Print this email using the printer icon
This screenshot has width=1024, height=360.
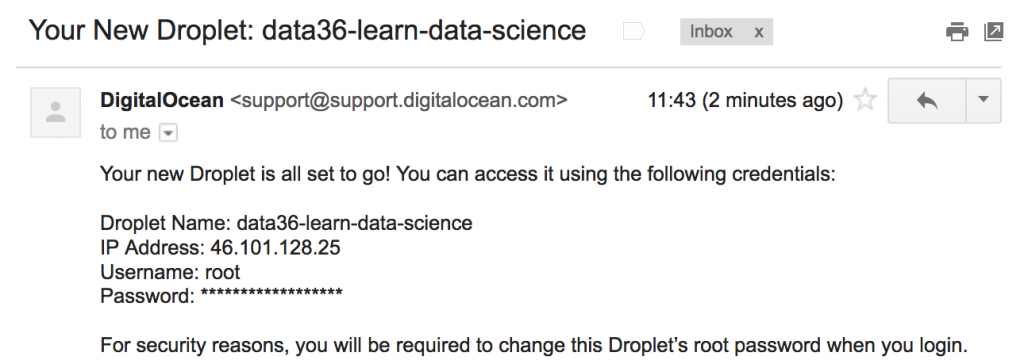(957, 31)
